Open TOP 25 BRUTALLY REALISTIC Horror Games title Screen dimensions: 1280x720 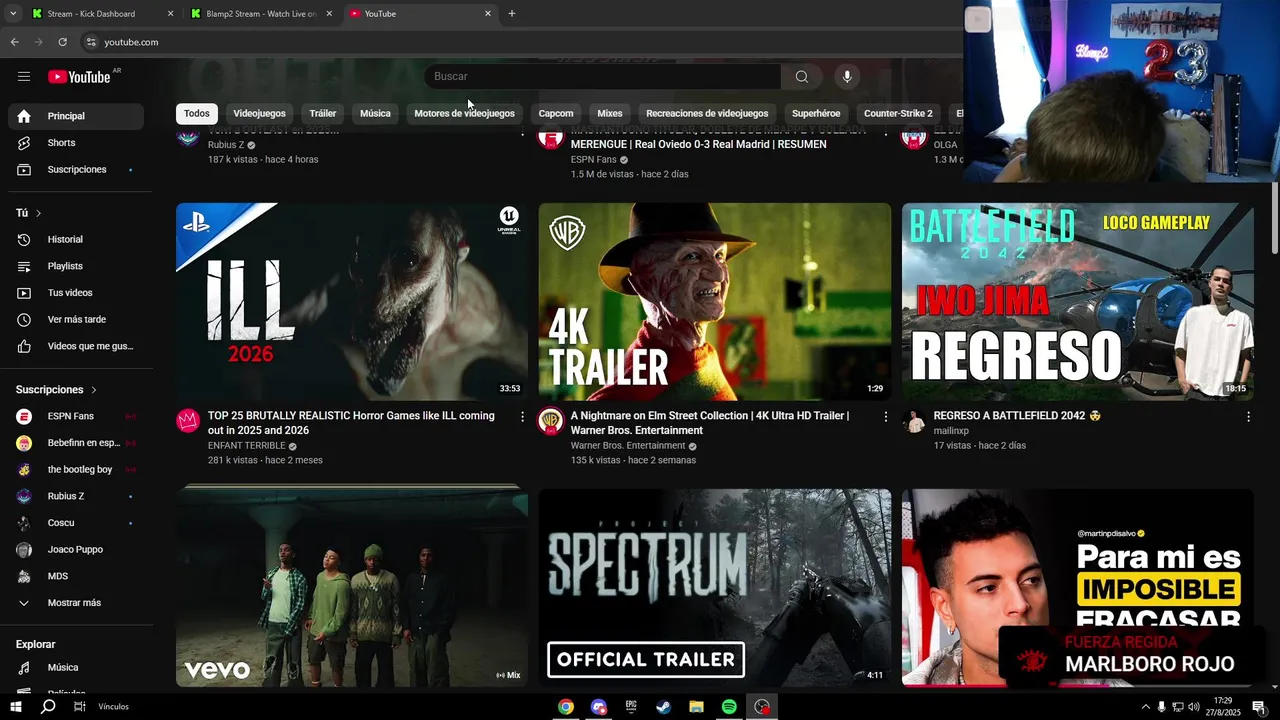coord(351,423)
